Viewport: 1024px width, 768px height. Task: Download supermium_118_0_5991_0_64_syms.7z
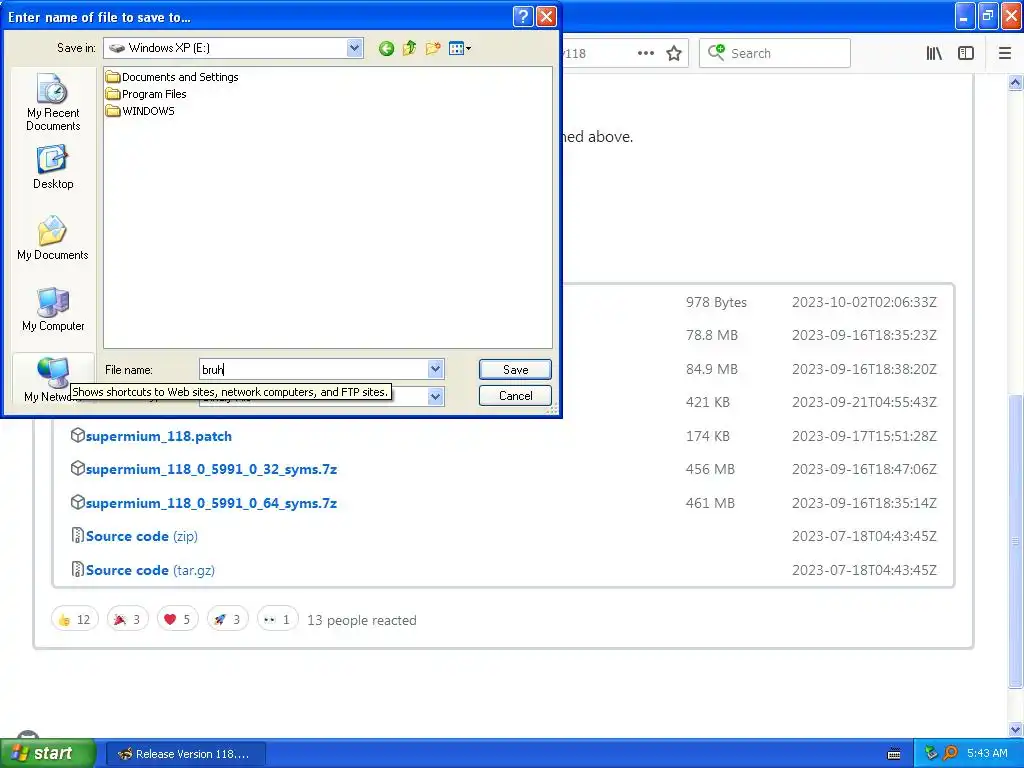click(212, 503)
